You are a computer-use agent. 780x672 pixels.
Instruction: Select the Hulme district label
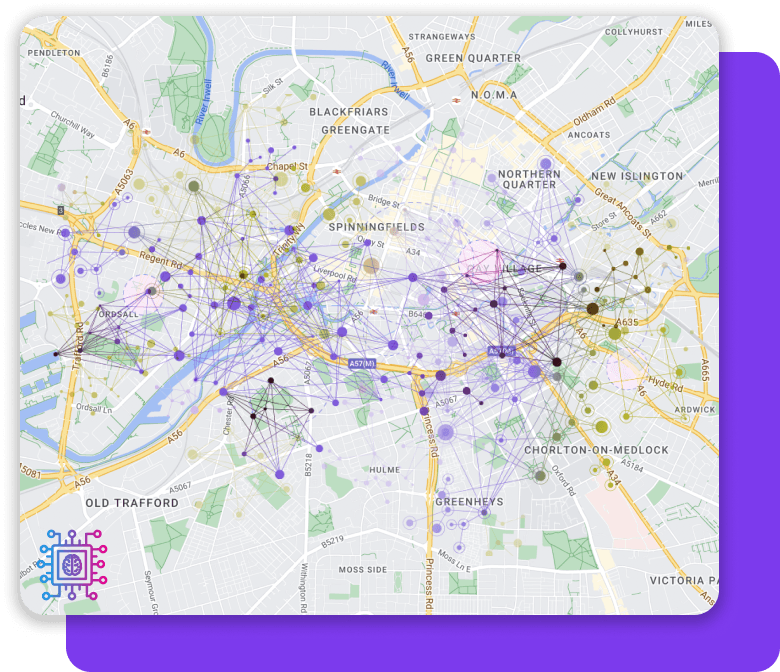[x=385, y=469]
